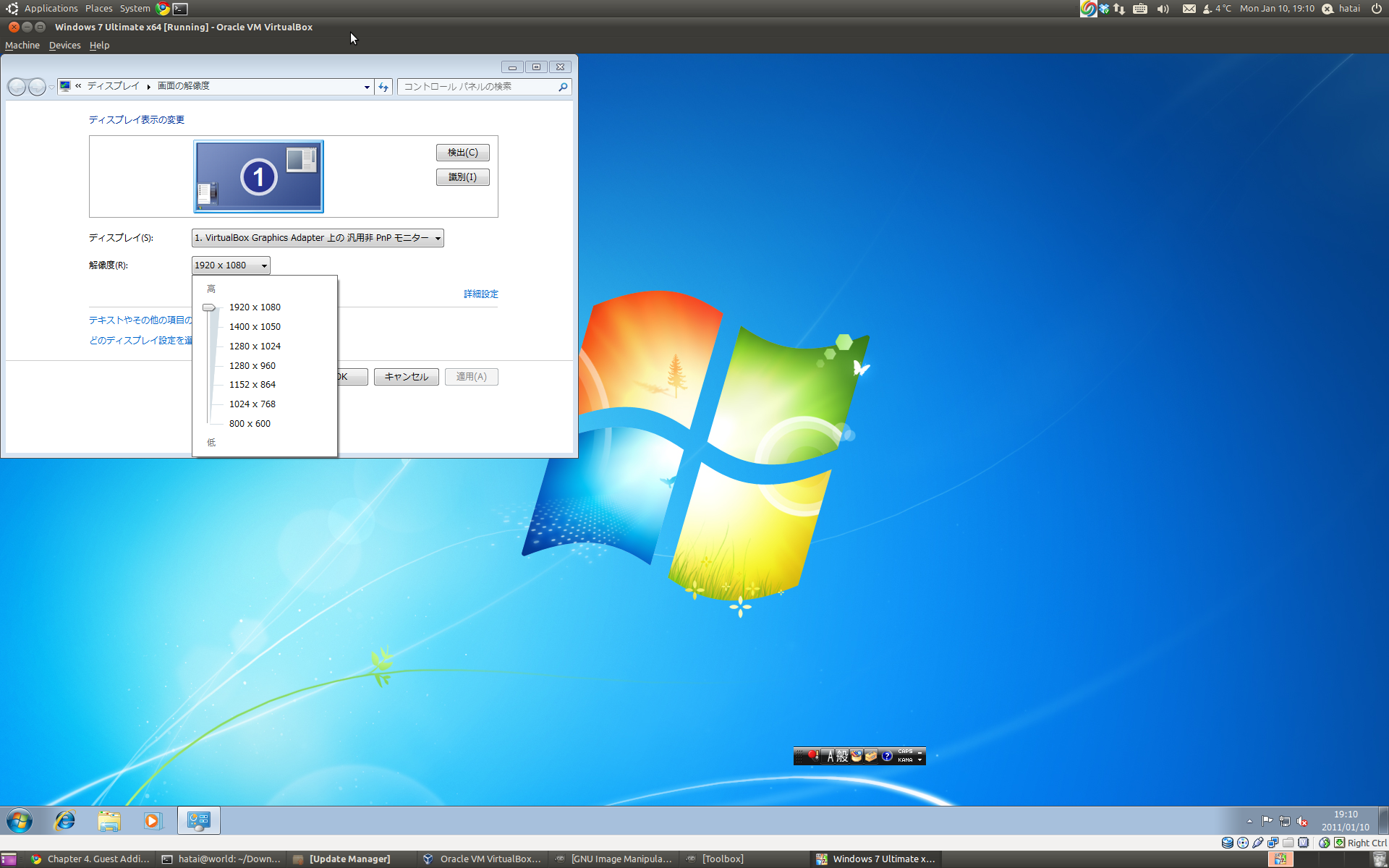The height and width of the screenshot is (868, 1389).
Task: Click Chrome launcher in Ubuntu top panel
Action: tap(163, 9)
